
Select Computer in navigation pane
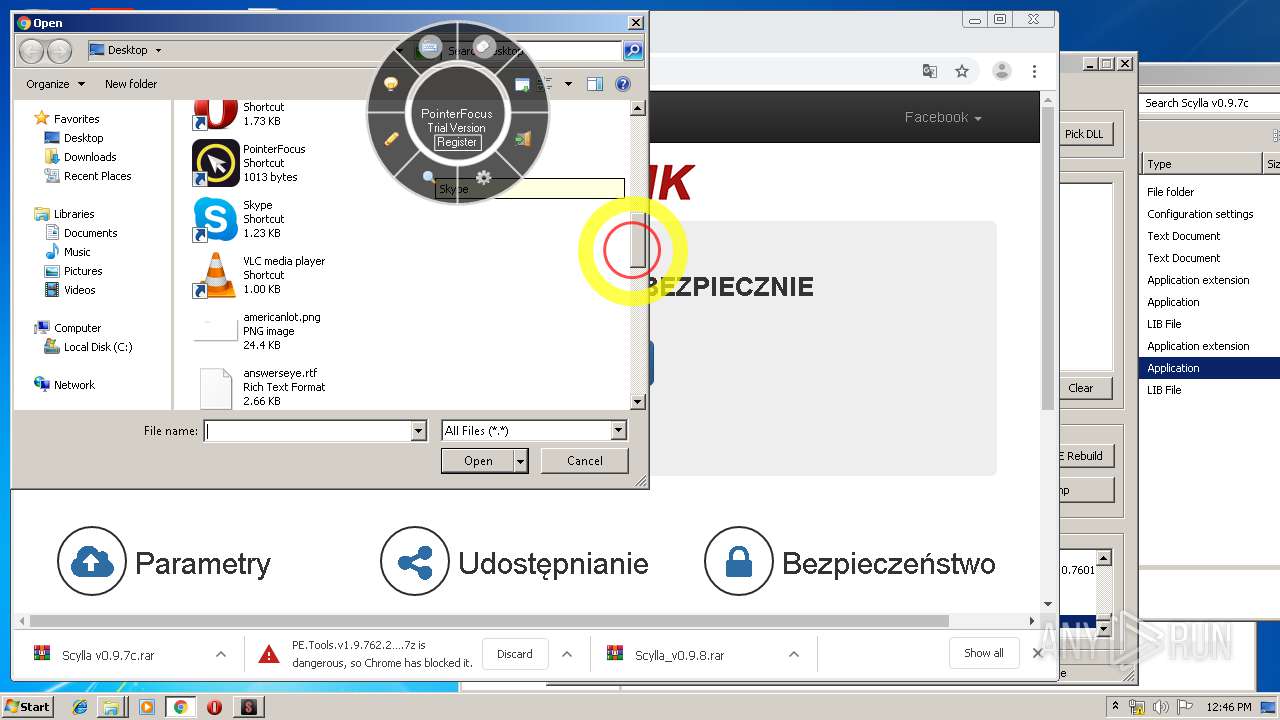(77, 328)
